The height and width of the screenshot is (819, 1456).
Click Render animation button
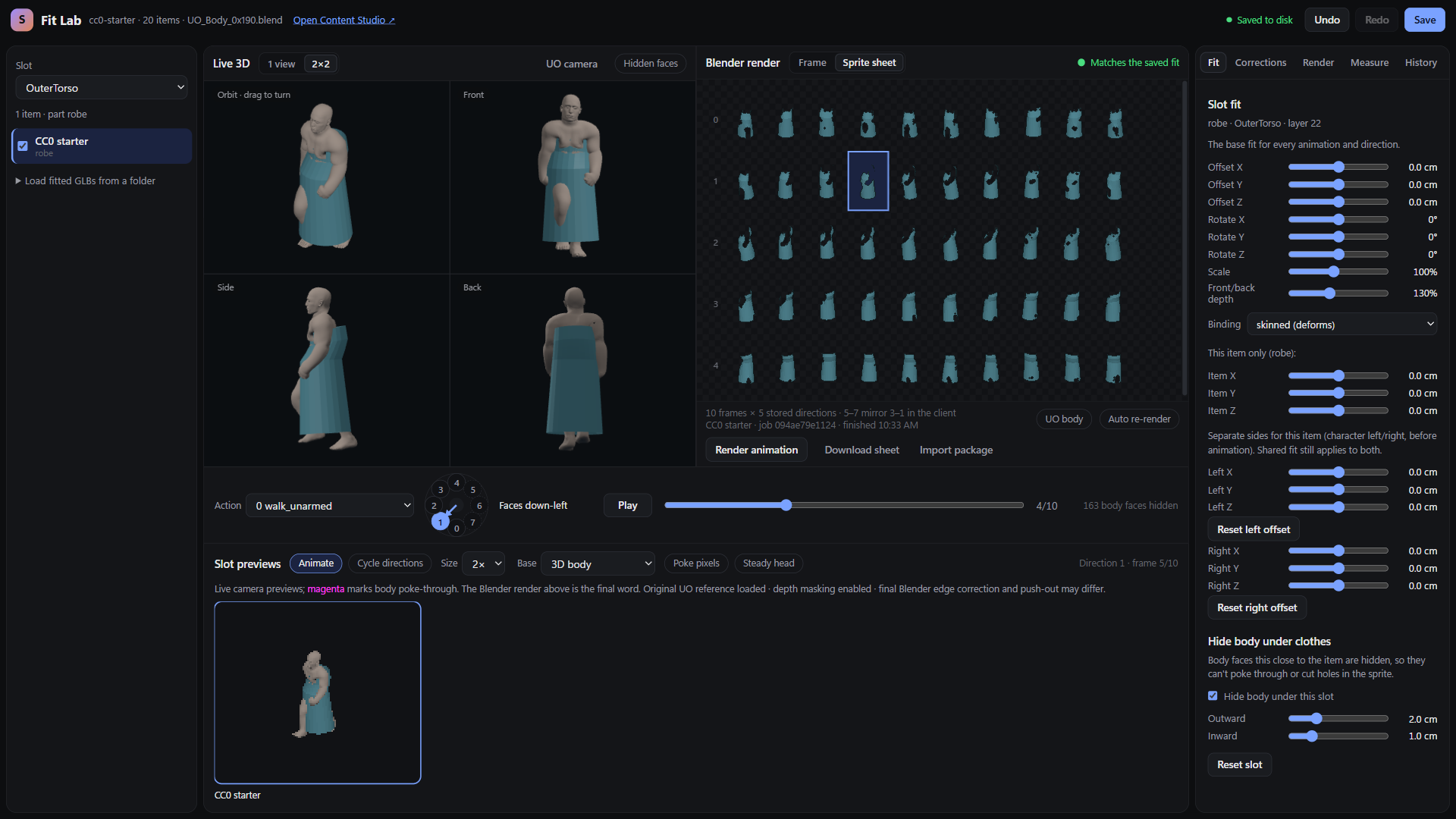[x=756, y=450]
